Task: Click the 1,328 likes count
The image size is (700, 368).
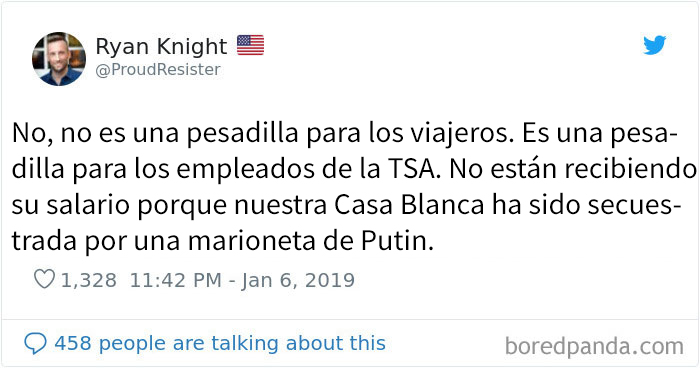Action: click(x=88, y=280)
